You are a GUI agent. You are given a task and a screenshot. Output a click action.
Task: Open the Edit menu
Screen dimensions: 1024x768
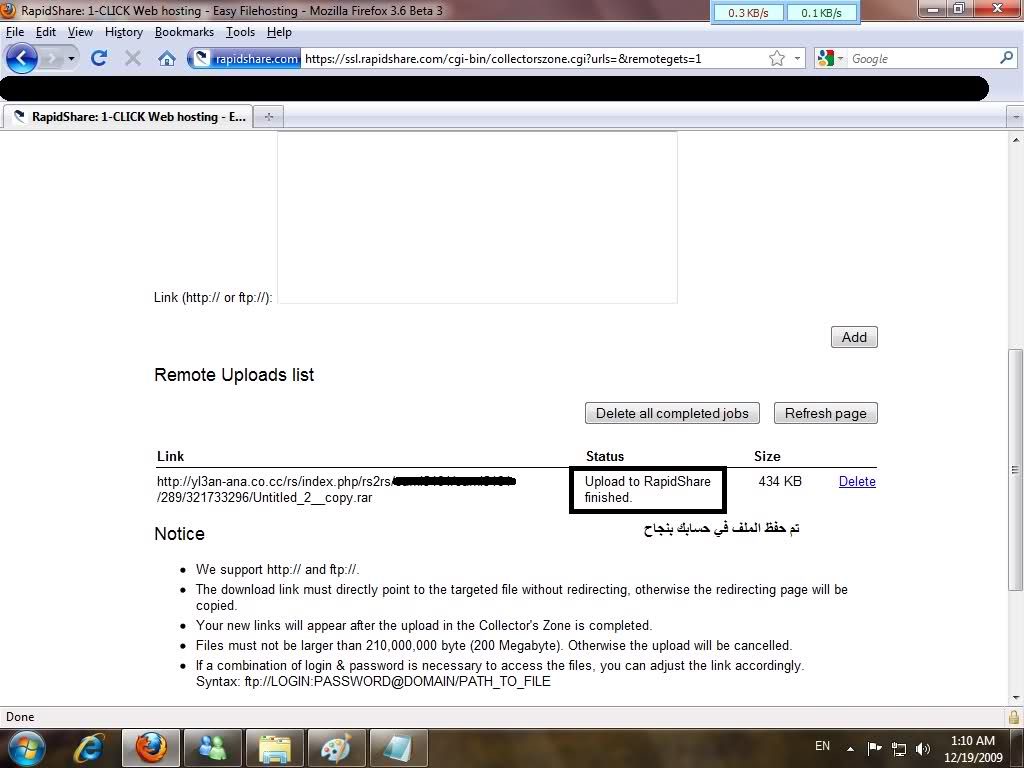[46, 32]
